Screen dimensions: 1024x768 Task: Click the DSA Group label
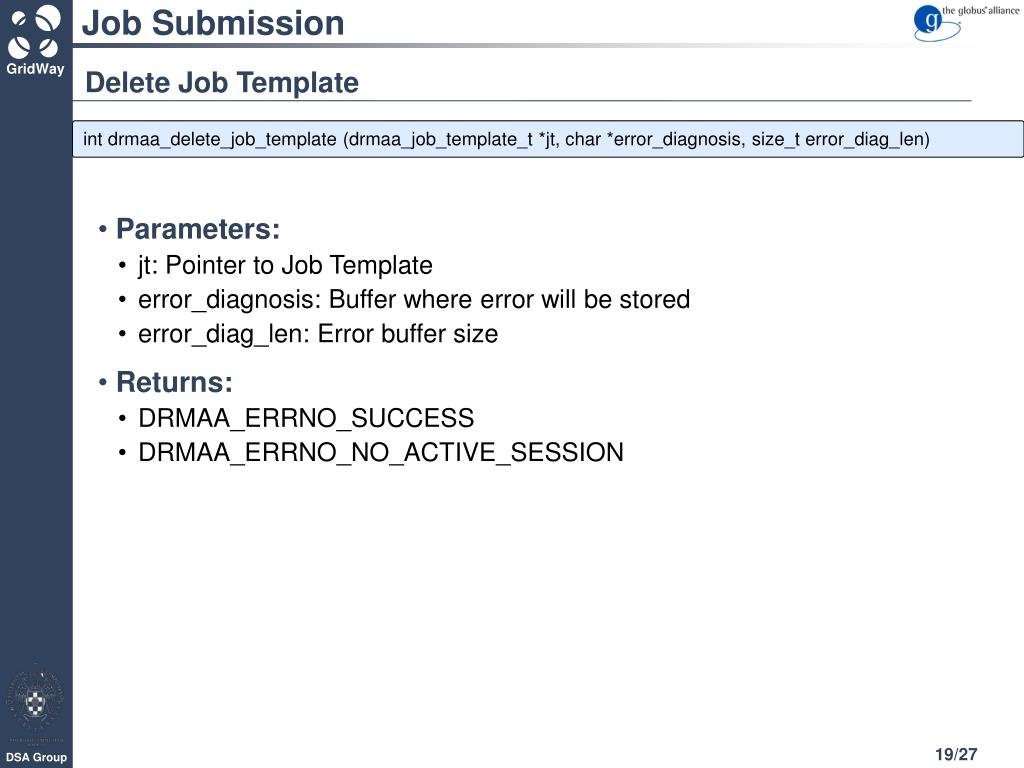click(x=36, y=758)
